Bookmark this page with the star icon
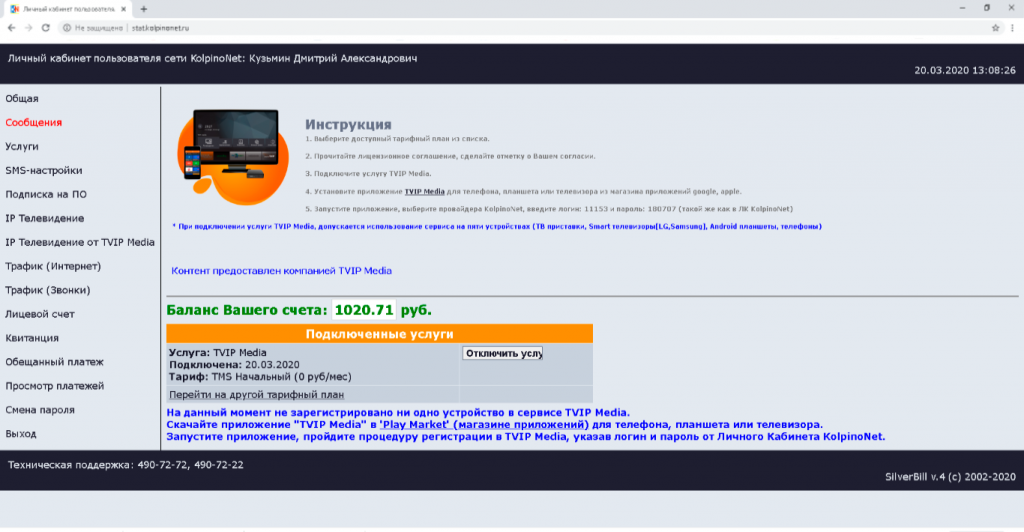1024x532 pixels. (x=996, y=28)
